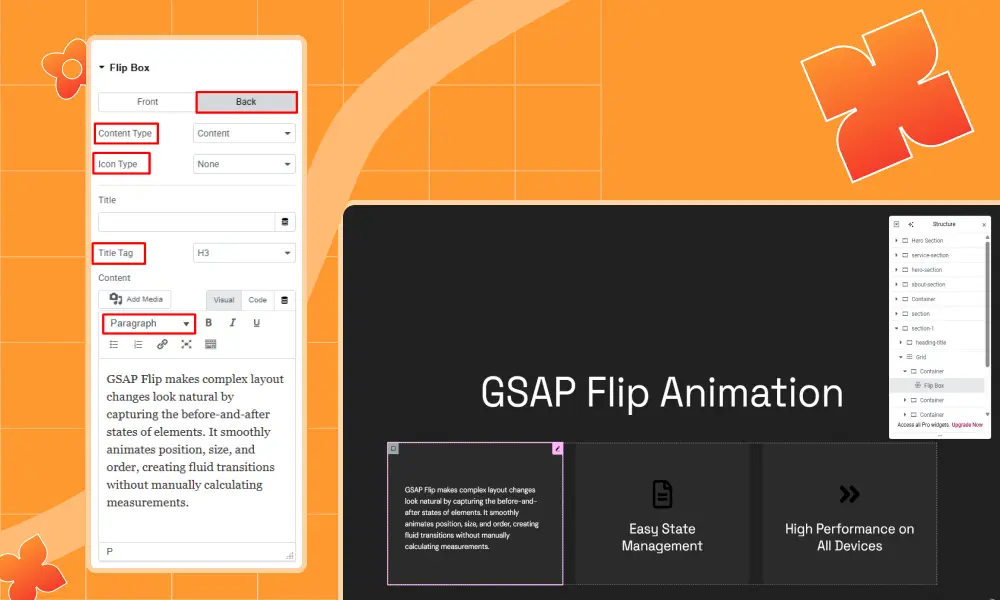Click the toolbar toggle keyboard icon
1000x600 pixels.
[211, 344]
